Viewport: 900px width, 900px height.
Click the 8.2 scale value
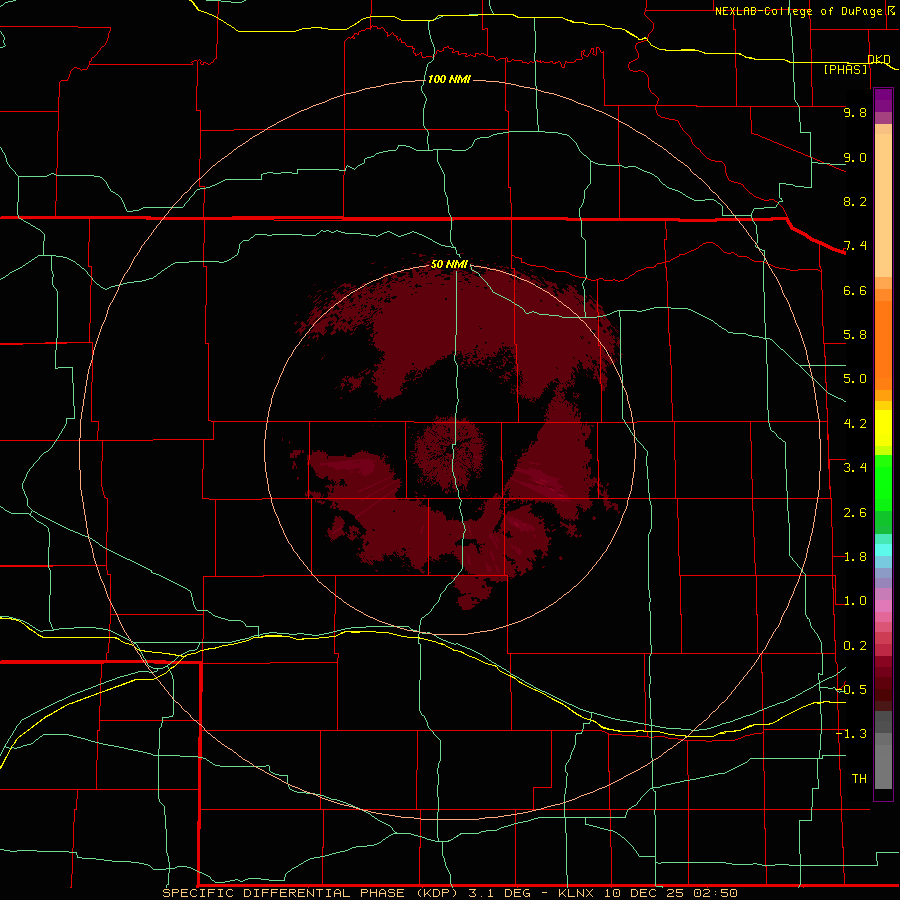pyautogui.click(x=855, y=201)
